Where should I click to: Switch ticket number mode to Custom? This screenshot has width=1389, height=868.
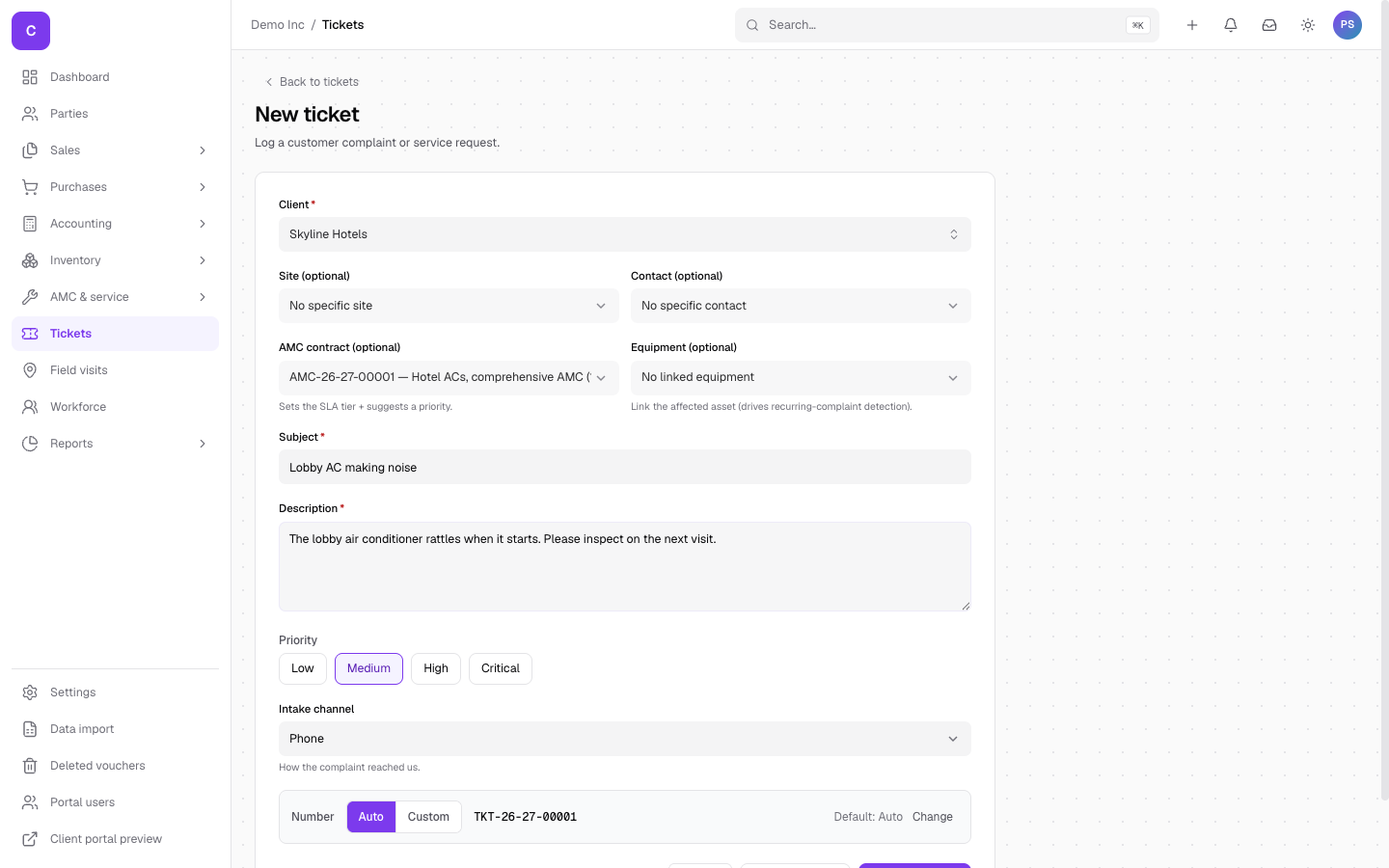point(428,817)
